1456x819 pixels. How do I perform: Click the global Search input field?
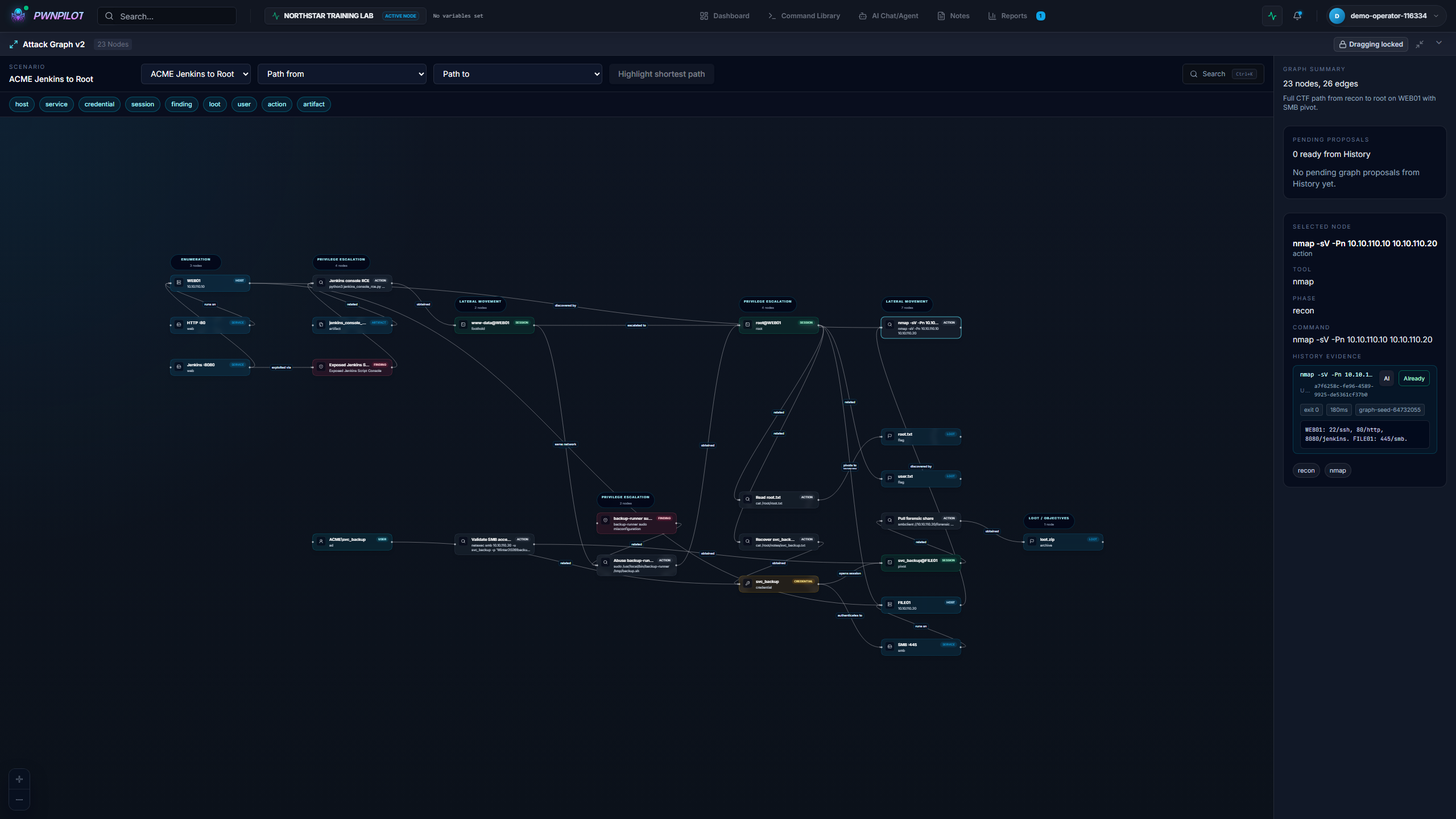(167, 16)
